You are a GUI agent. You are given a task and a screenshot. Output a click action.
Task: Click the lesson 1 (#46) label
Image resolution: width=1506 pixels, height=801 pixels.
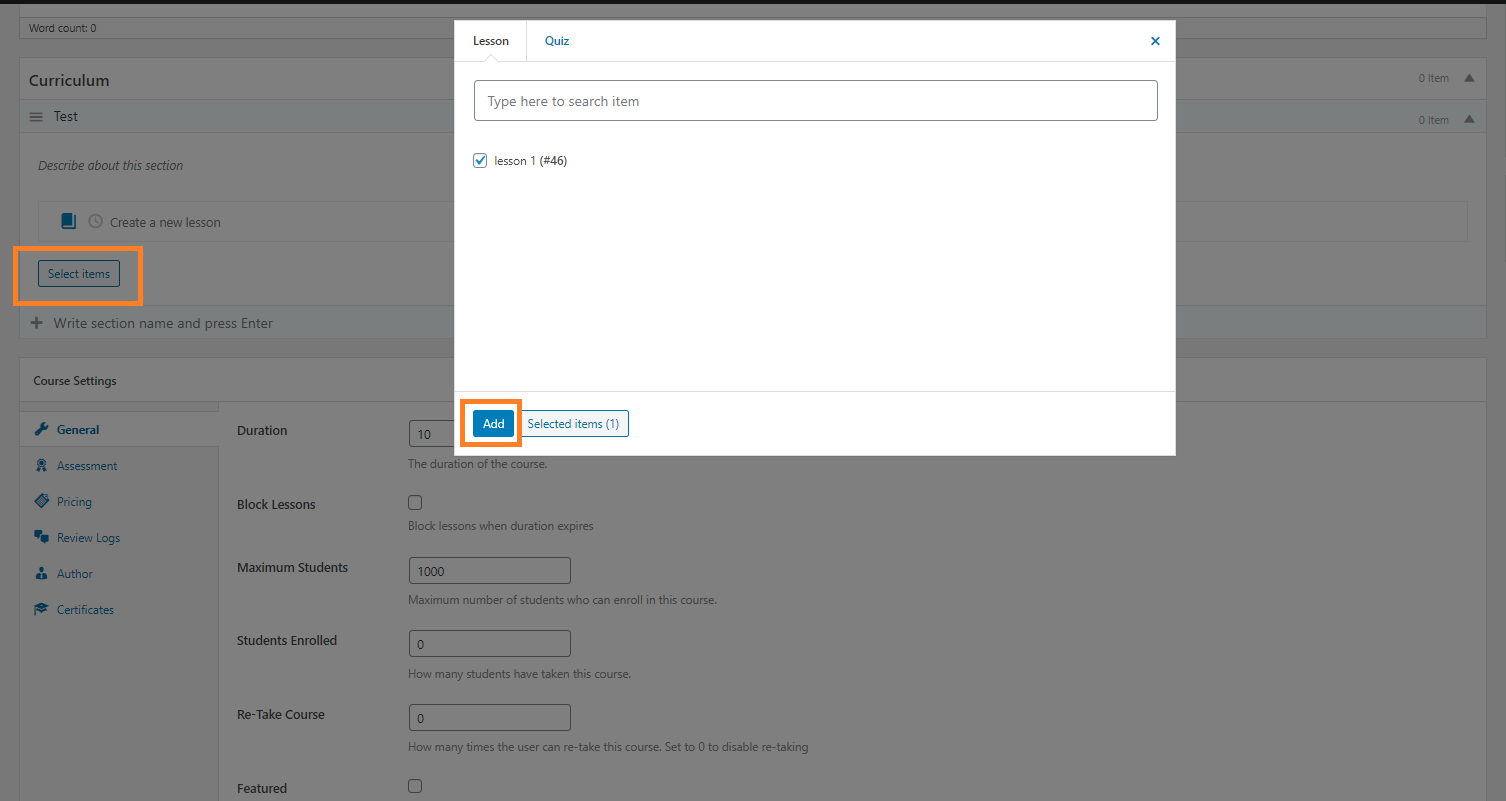coord(531,161)
